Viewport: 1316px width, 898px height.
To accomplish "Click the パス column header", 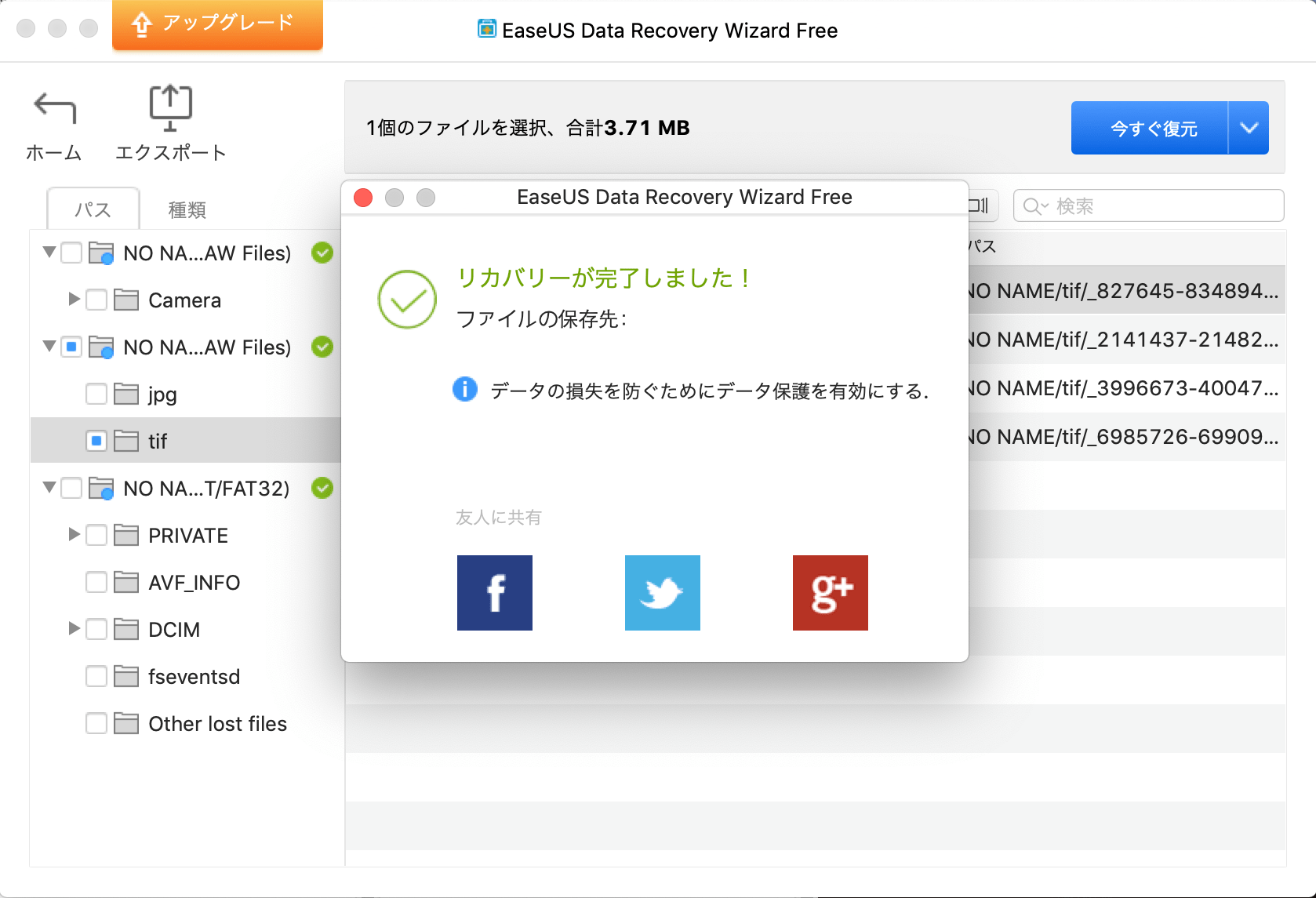I will (x=982, y=246).
